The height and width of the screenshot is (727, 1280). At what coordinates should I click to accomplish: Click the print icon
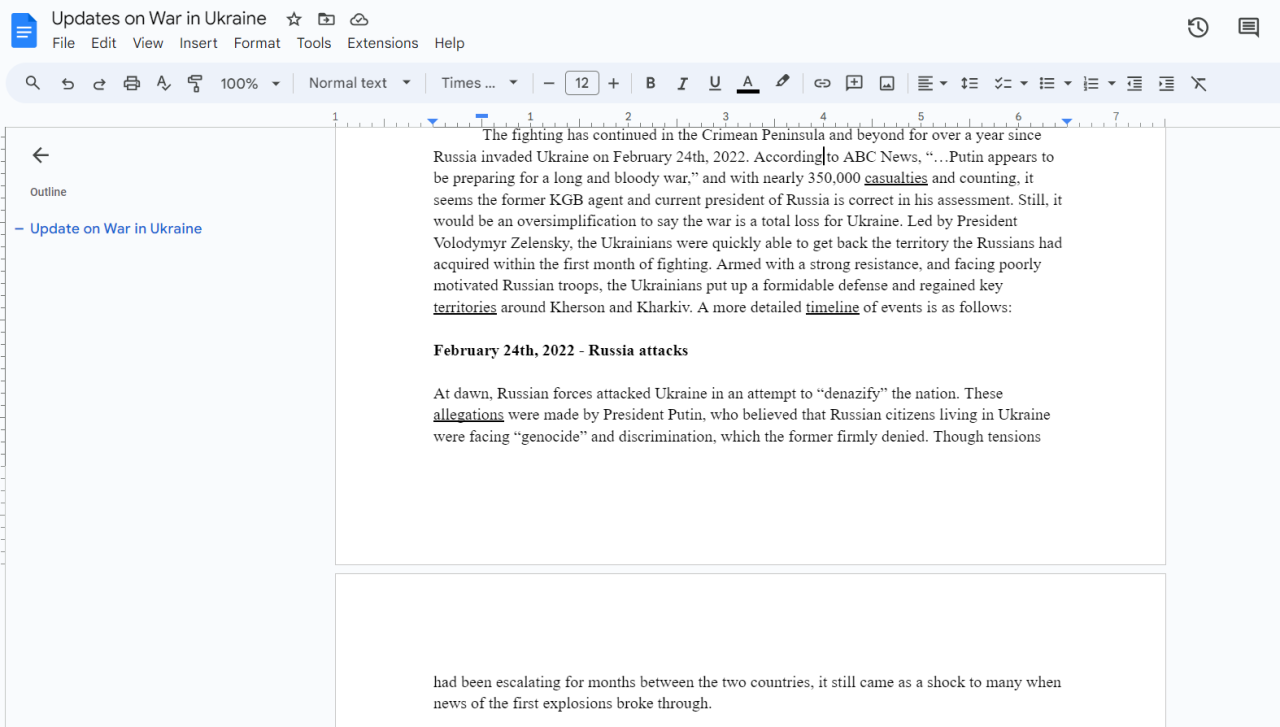tap(131, 84)
